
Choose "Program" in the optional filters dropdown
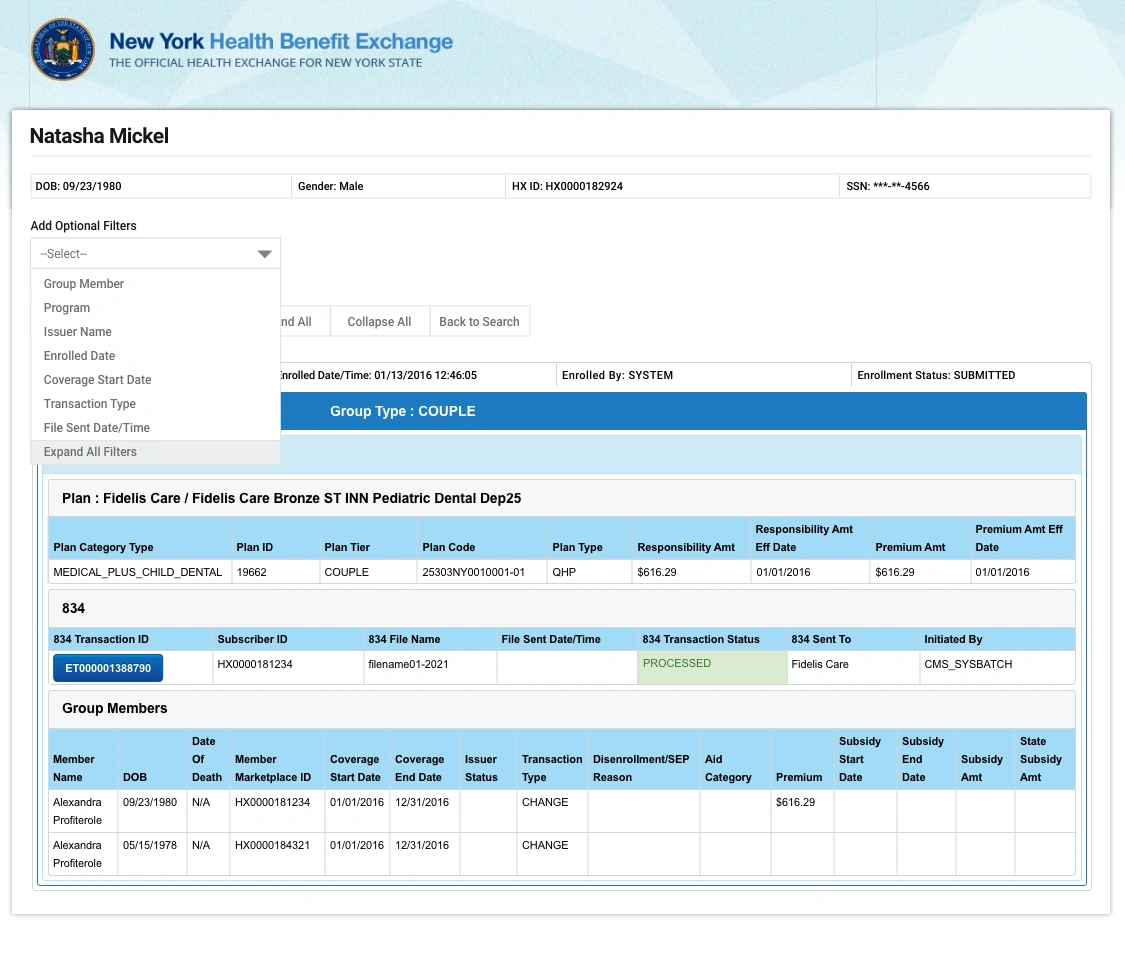66,308
